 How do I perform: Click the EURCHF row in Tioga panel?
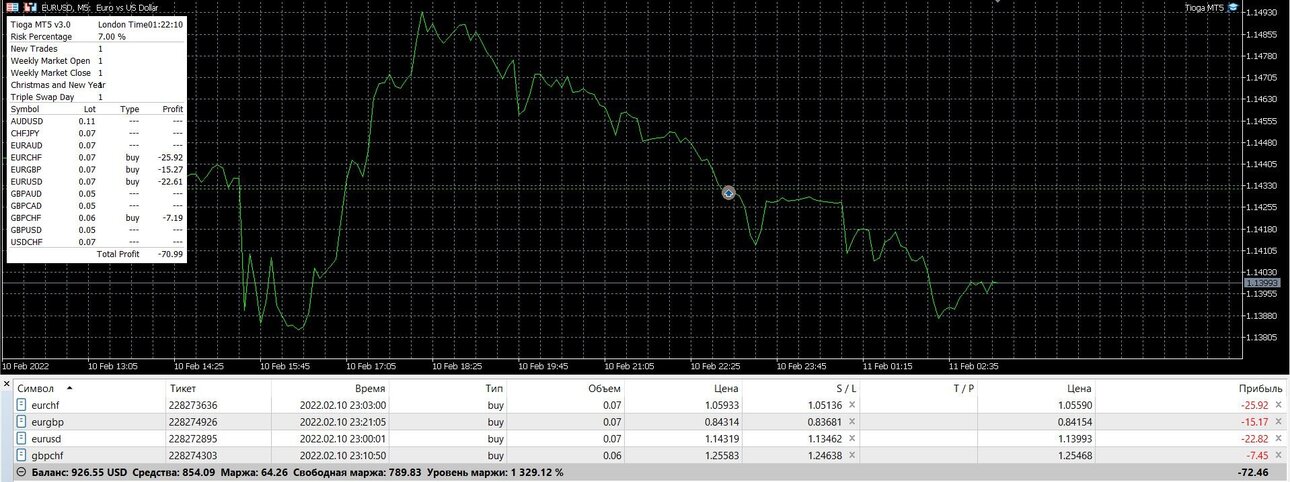(x=96, y=157)
